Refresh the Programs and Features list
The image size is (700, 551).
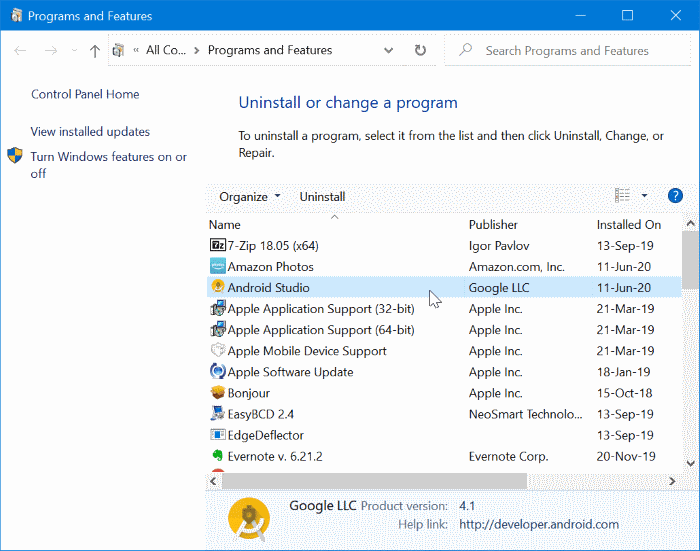[x=420, y=50]
